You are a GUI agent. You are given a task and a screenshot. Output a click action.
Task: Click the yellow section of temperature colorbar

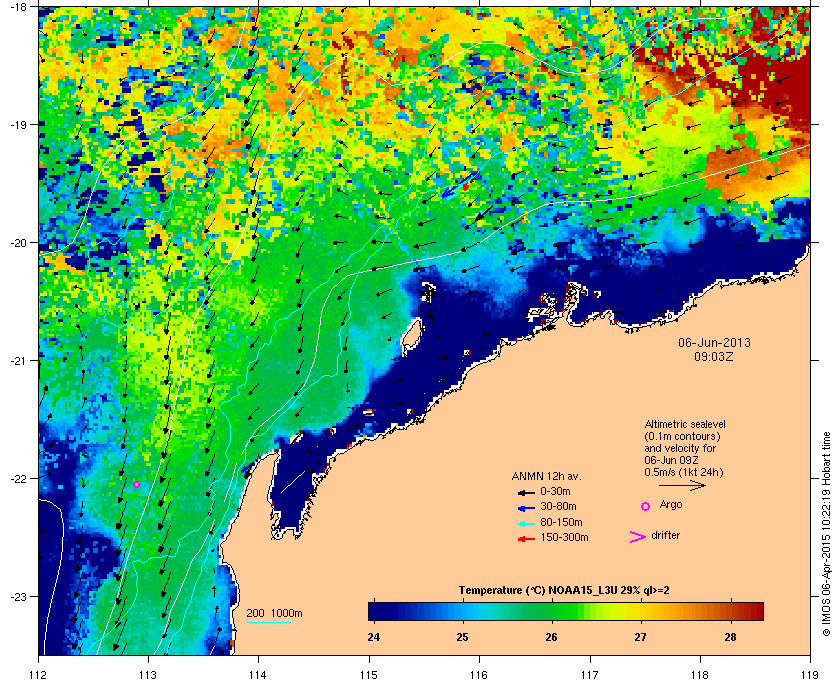tap(624, 611)
